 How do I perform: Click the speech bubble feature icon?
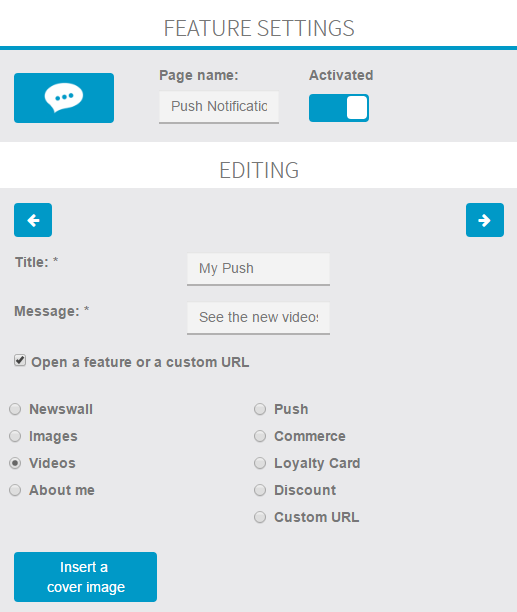tap(64, 98)
